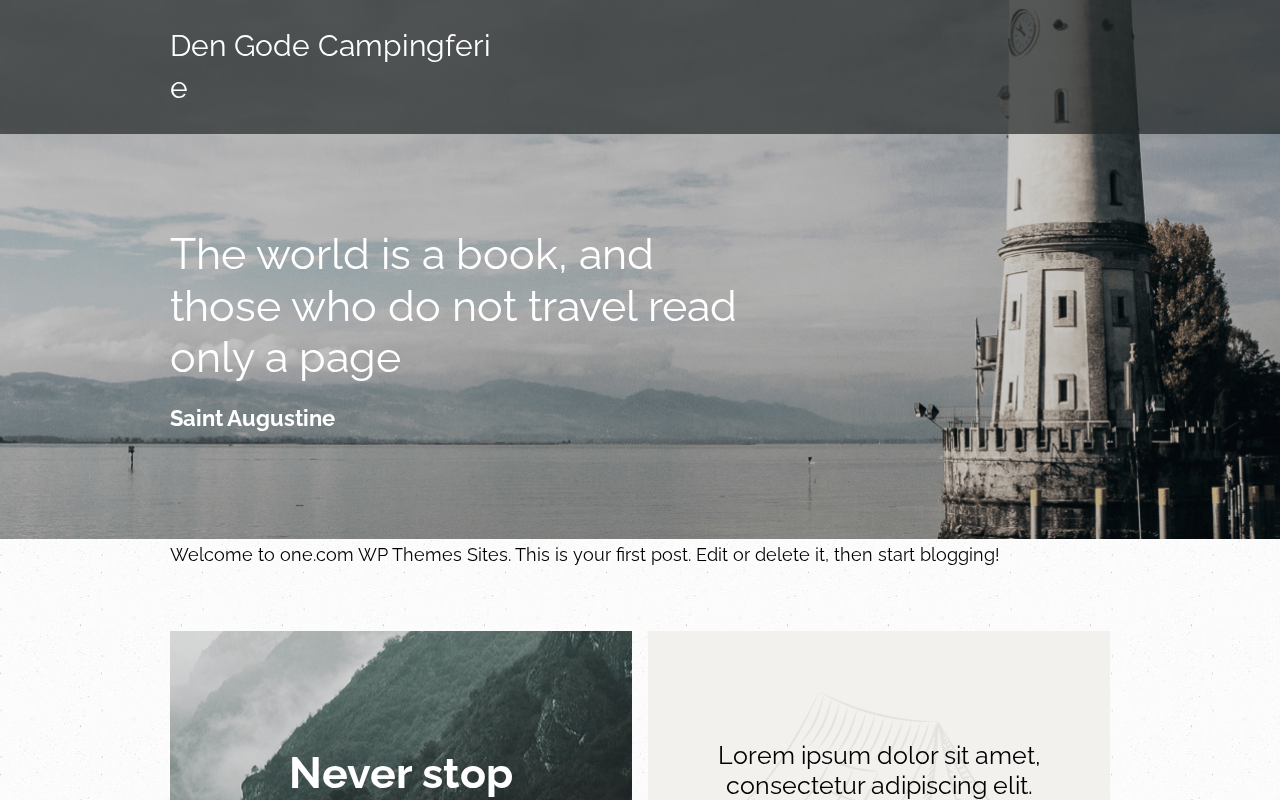Open the misty mountain image card
The width and height of the screenshot is (1280, 800).
click(401, 715)
